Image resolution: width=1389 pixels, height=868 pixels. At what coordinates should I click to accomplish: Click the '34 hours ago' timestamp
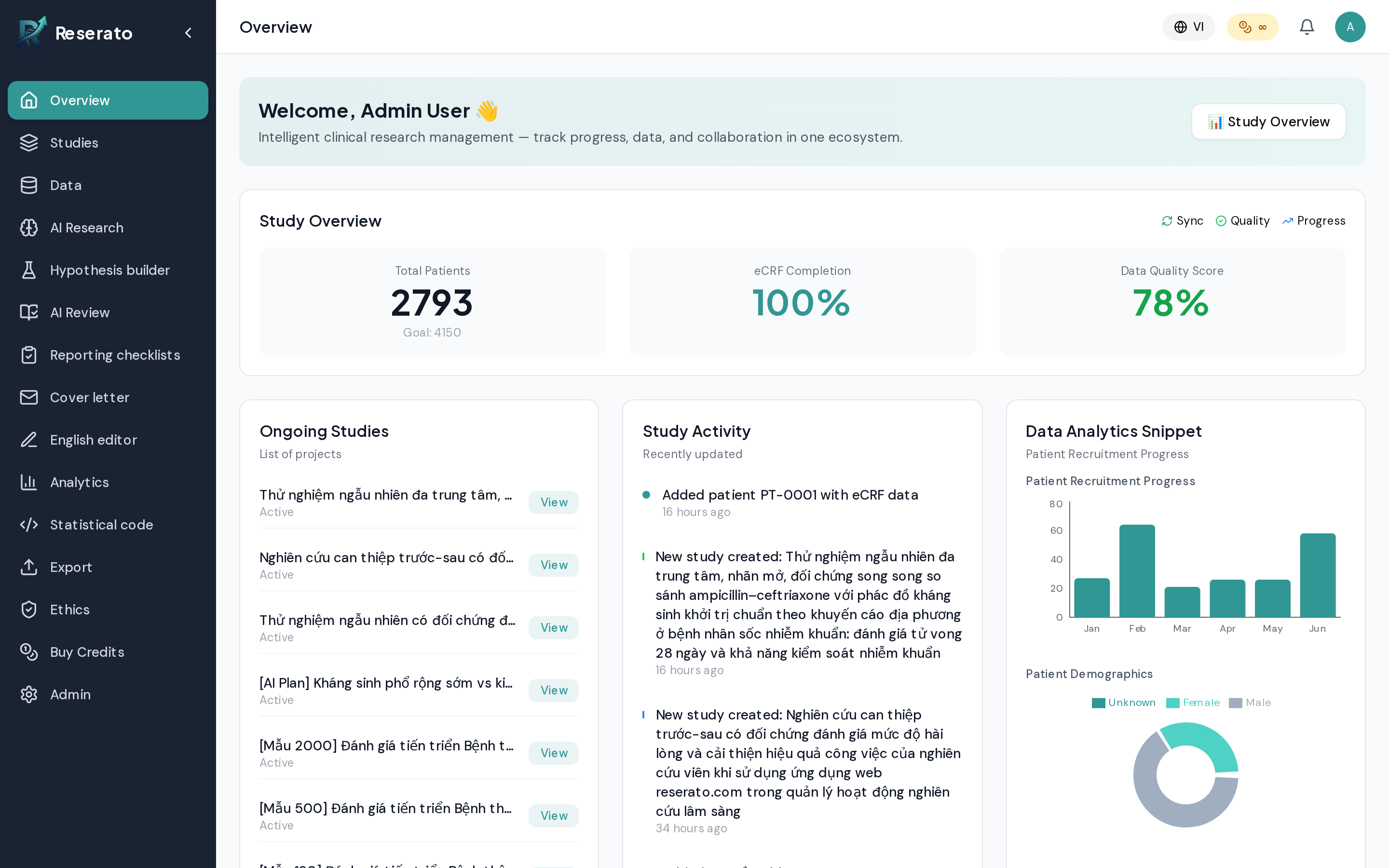[x=691, y=828]
